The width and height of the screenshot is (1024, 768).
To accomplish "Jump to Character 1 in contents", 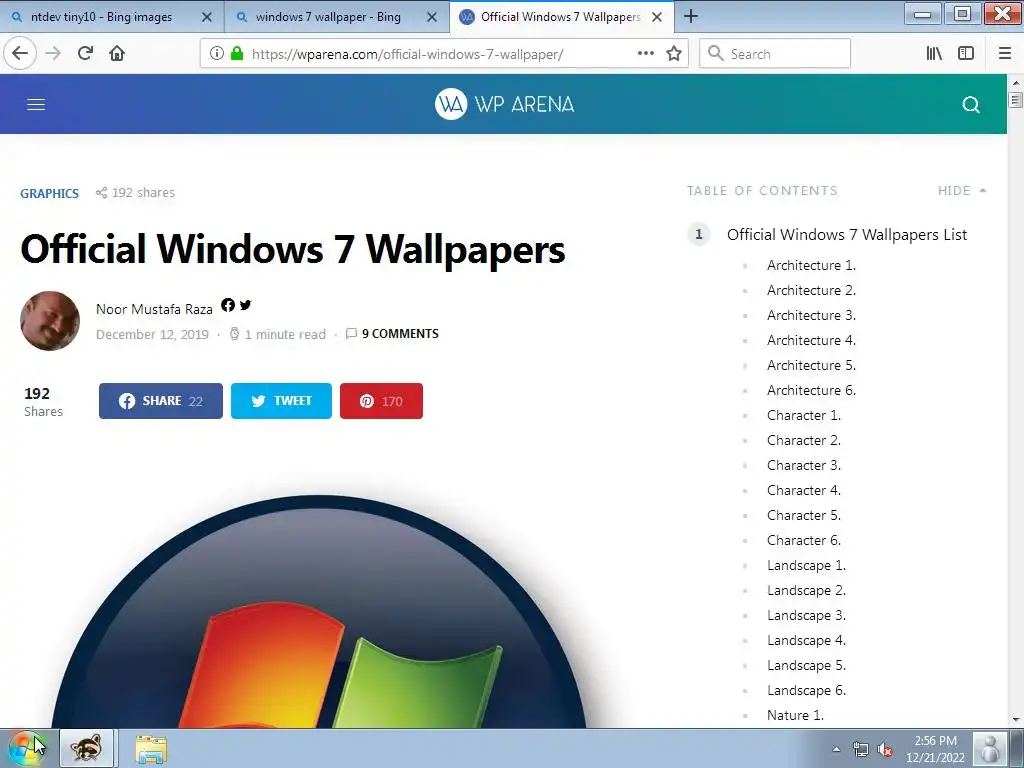I will 804,415.
